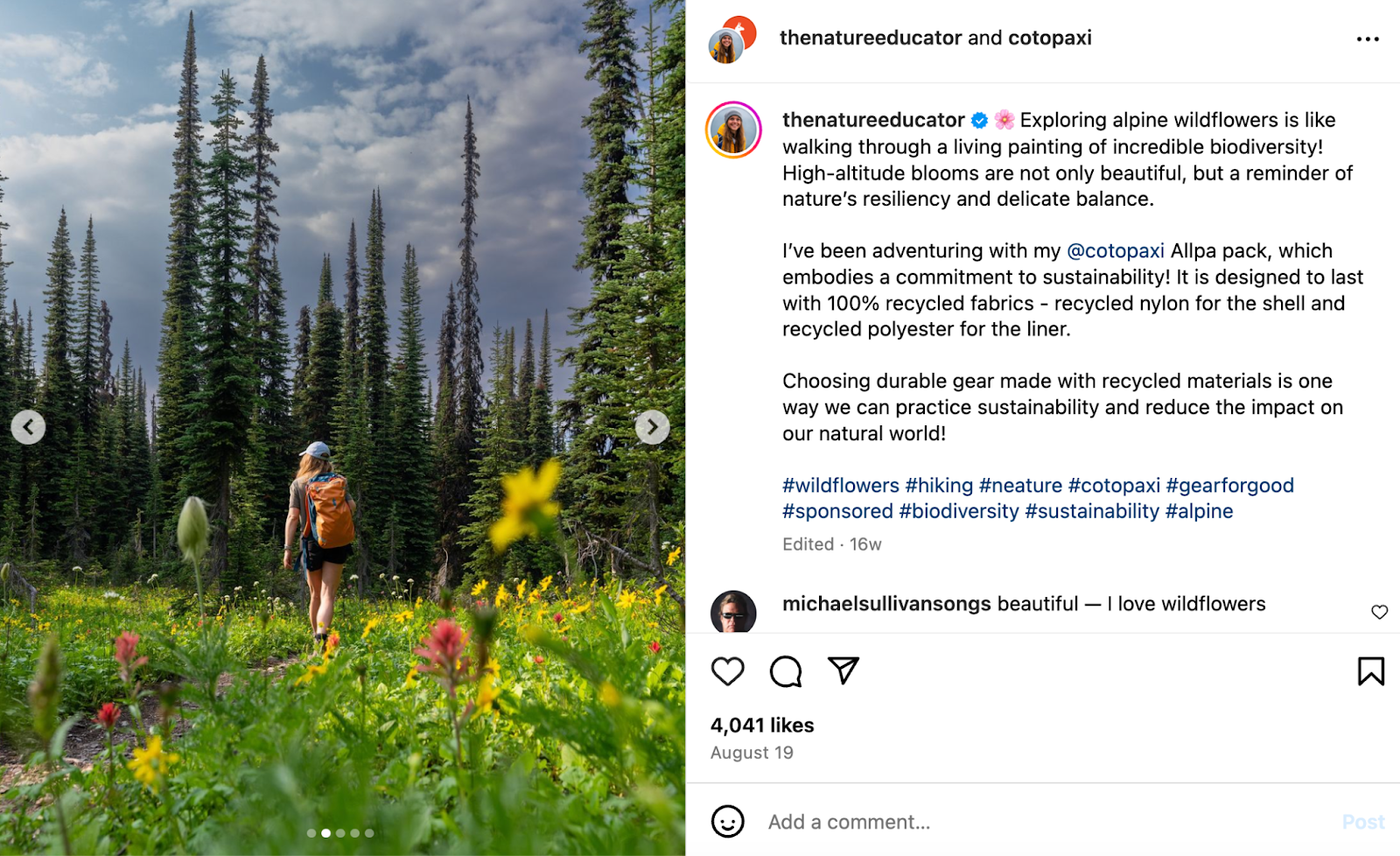
Task: Like the post with the heart icon
Action: 728,671
